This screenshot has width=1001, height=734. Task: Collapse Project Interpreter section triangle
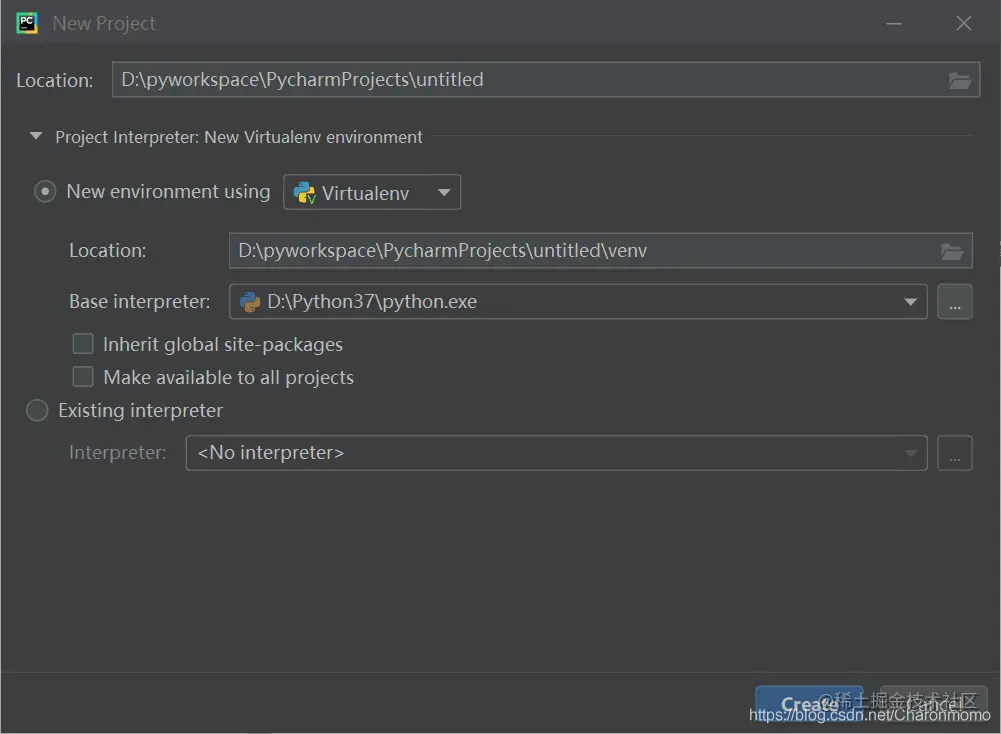coord(36,136)
